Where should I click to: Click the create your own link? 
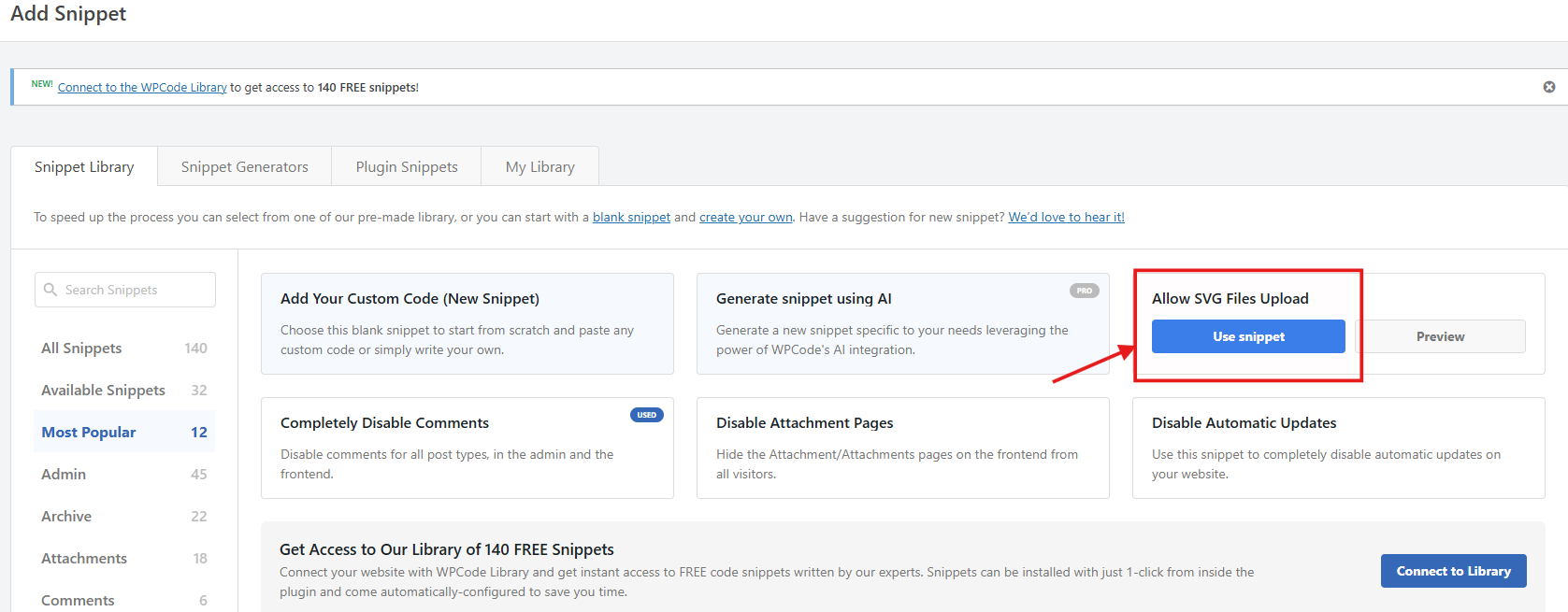click(745, 217)
